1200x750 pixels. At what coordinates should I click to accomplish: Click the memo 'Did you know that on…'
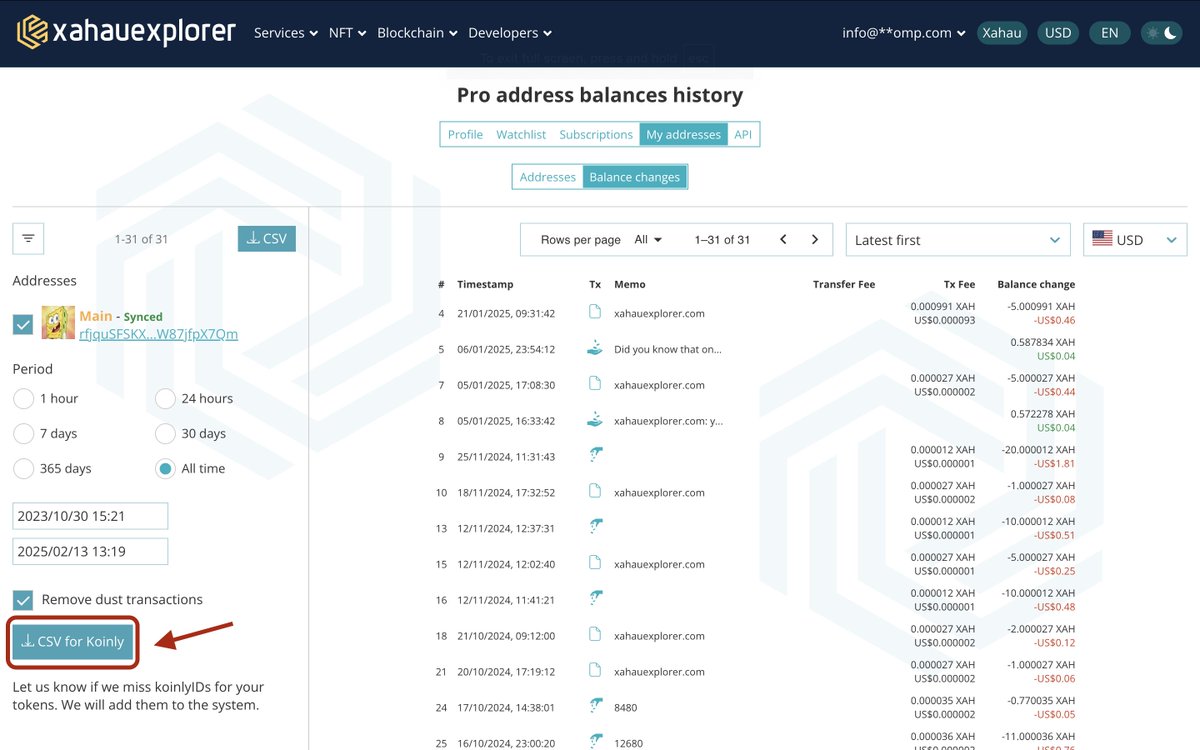click(x=668, y=349)
